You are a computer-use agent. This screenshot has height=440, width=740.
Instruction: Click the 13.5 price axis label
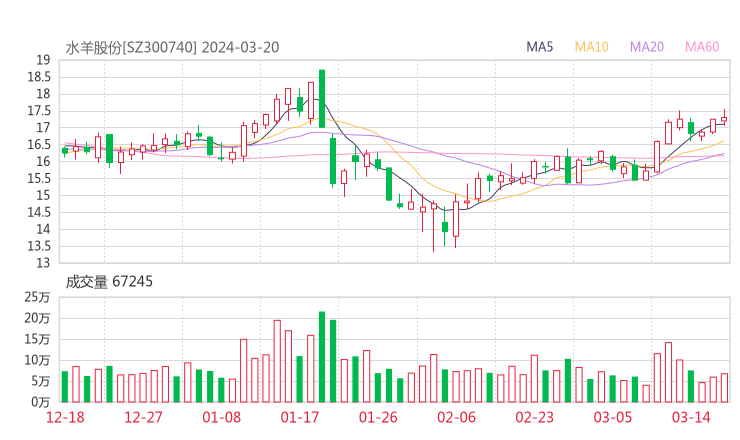point(39,246)
